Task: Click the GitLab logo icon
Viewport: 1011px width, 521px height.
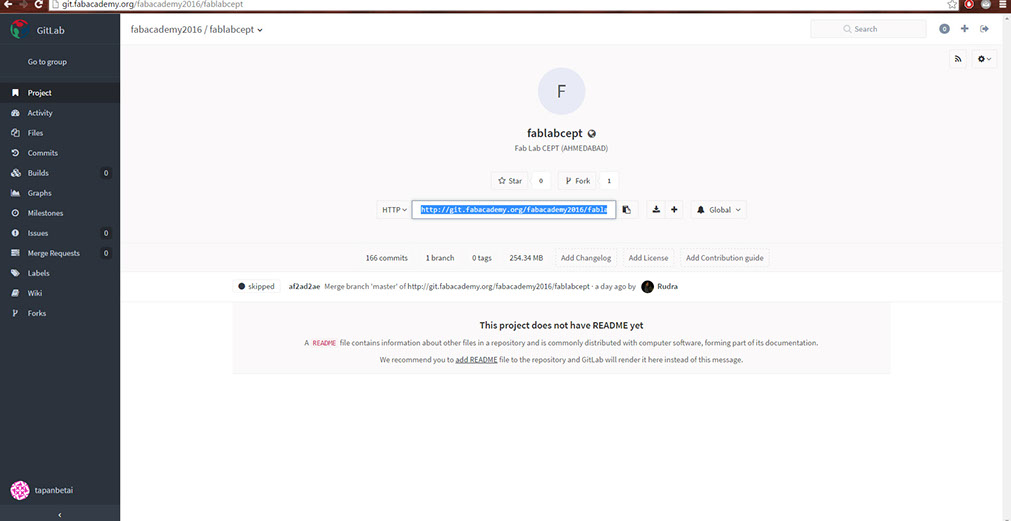Action: [19, 29]
